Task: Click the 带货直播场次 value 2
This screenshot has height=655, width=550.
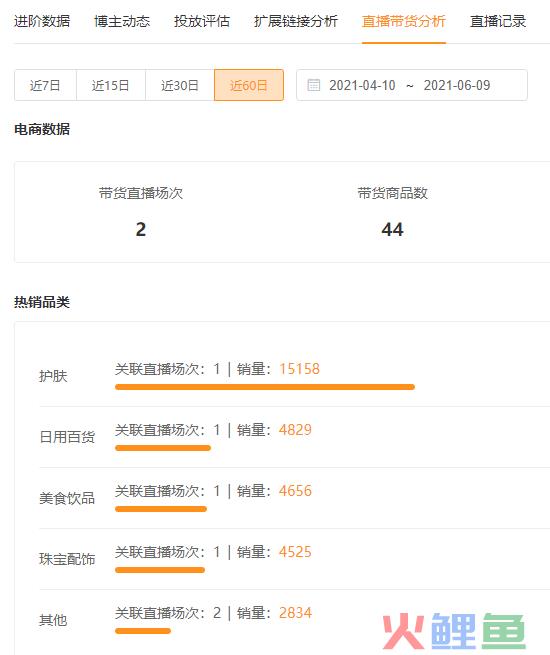Action: click(x=141, y=230)
